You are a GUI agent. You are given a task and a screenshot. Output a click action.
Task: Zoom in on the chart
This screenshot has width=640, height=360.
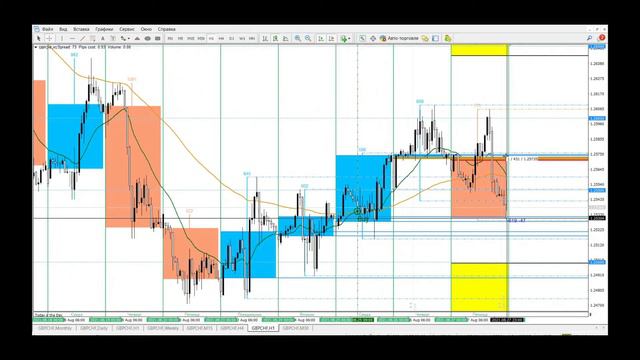pyautogui.click(x=298, y=38)
